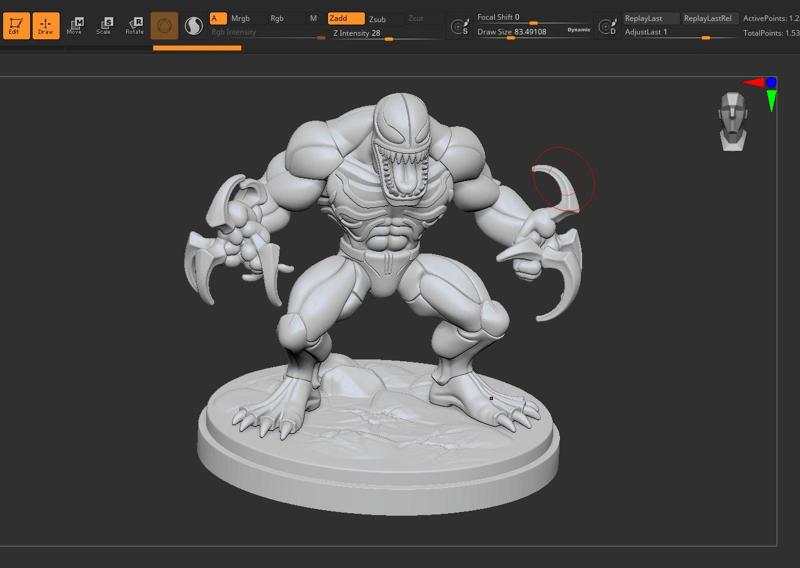Image resolution: width=800 pixels, height=568 pixels.
Task: Toggle the Edit mode button
Action: click(16, 26)
